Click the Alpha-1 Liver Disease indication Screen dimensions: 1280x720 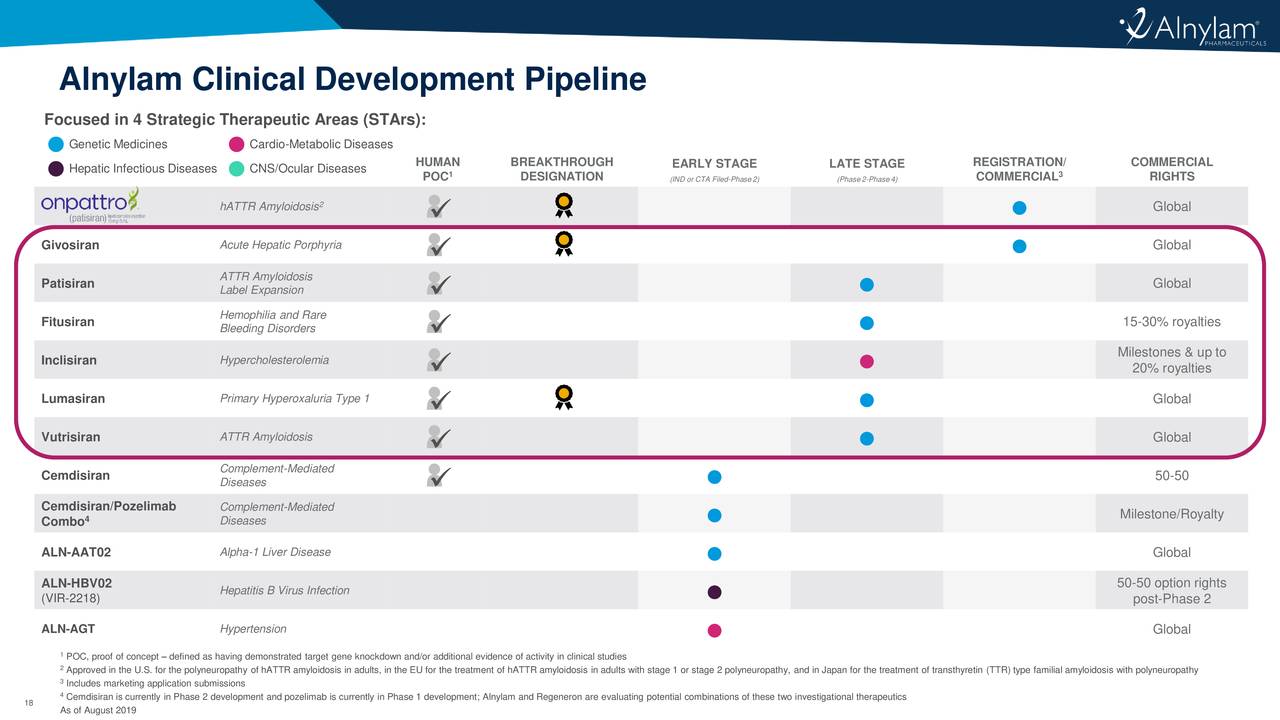[x=275, y=552]
